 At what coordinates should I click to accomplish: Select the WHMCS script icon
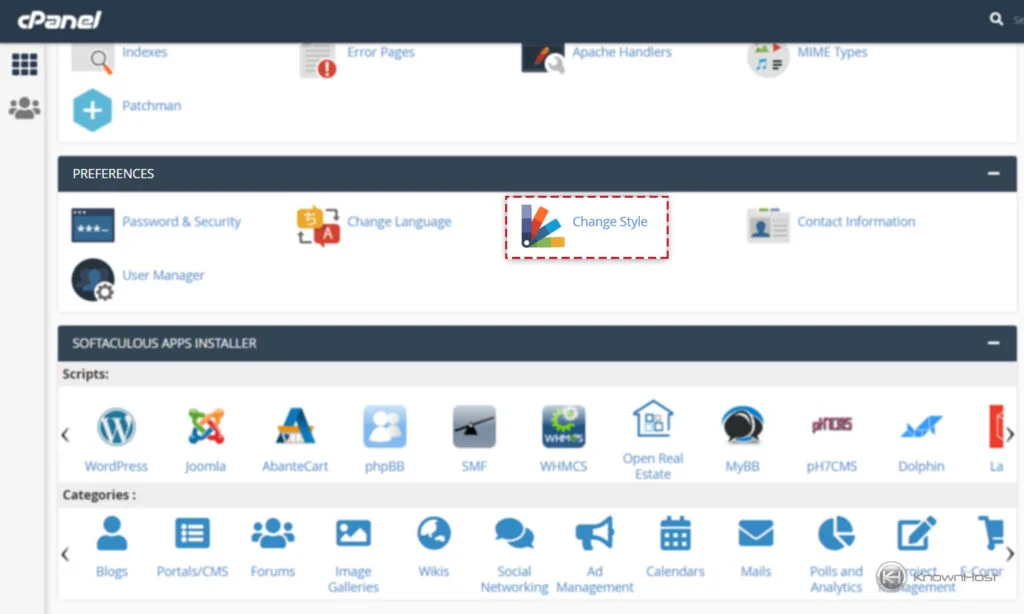click(x=564, y=427)
